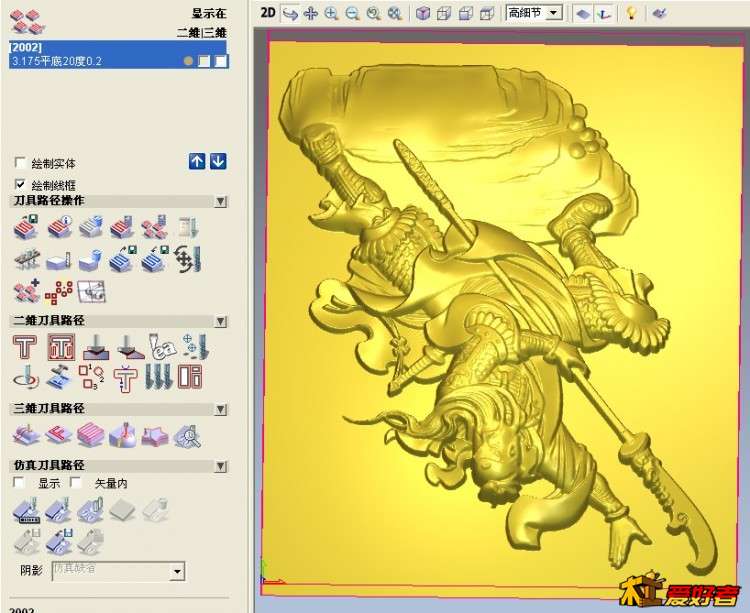Select the V-Bit Carving toolpath icon
The image size is (750, 613).
click(x=96, y=347)
